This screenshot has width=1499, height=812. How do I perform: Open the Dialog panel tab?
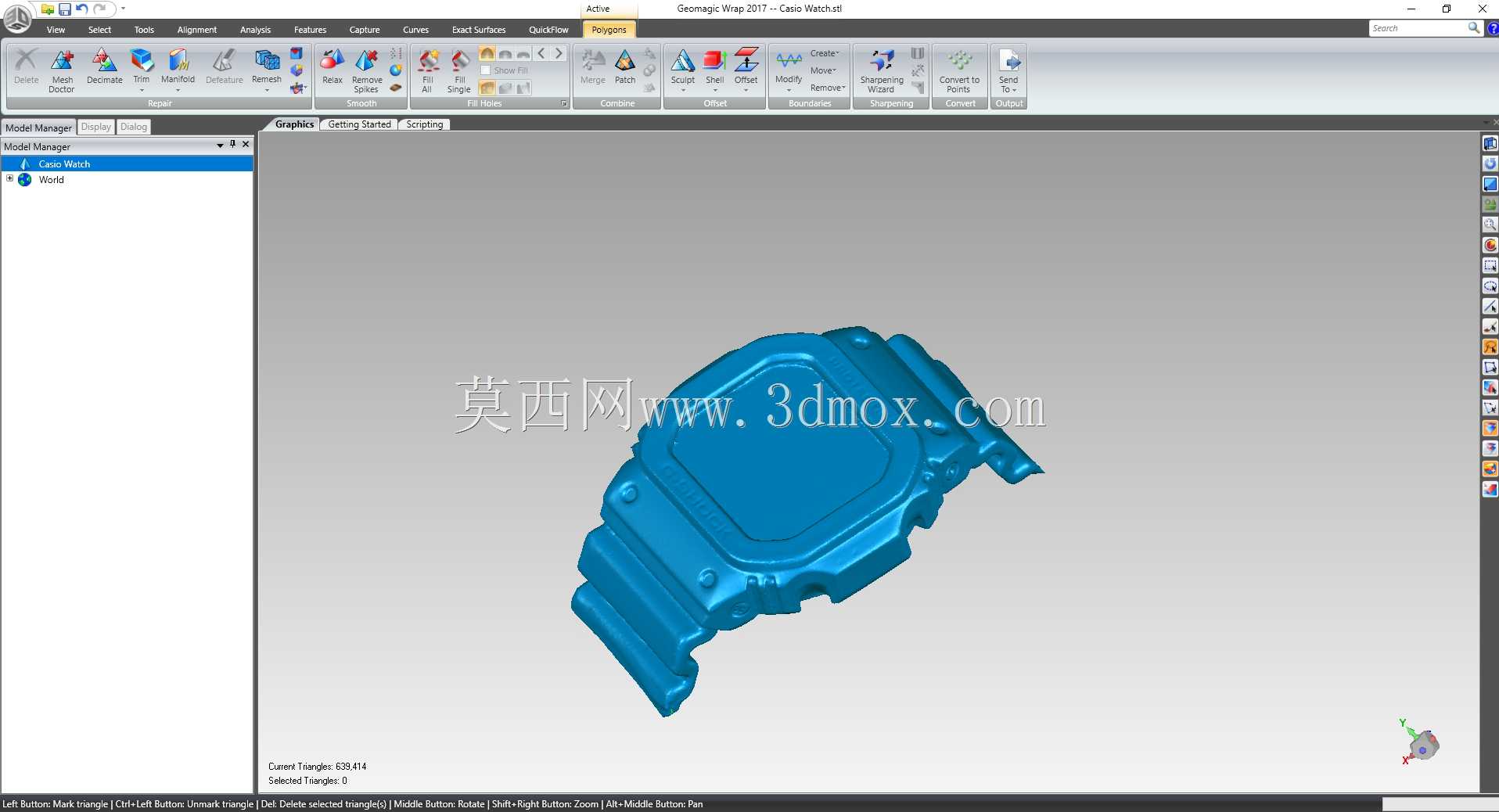click(x=134, y=127)
